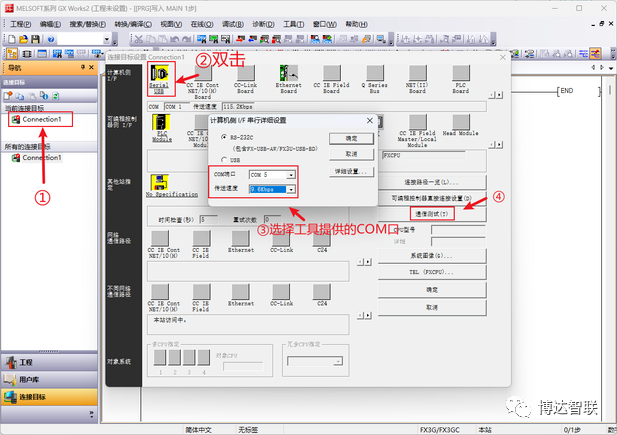
Task: Pin the navigation panel
Action: tap(83, 67)
